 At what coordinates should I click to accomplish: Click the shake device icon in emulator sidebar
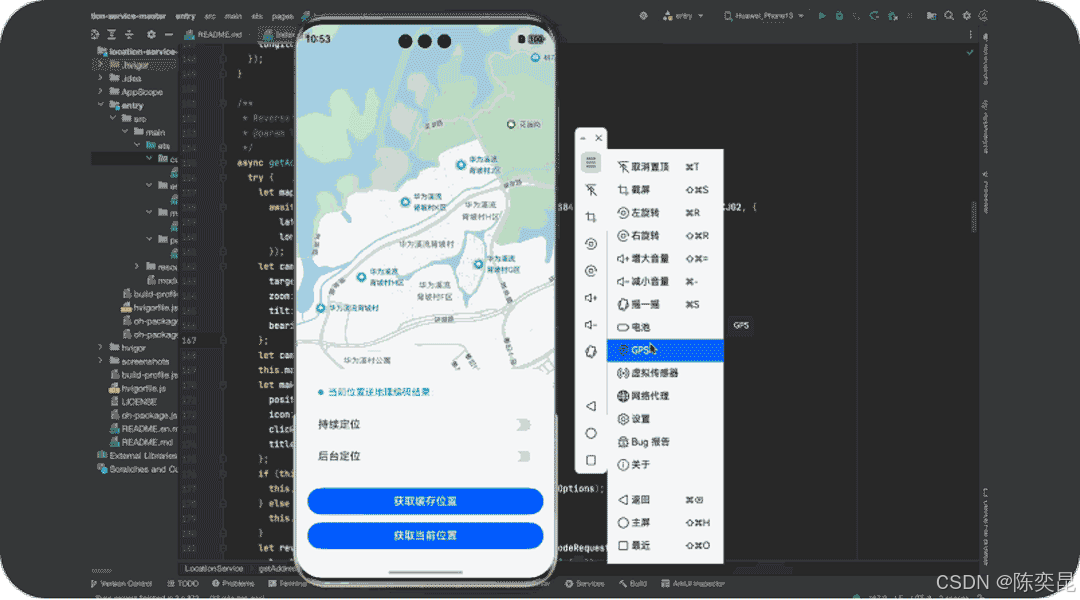591,352
